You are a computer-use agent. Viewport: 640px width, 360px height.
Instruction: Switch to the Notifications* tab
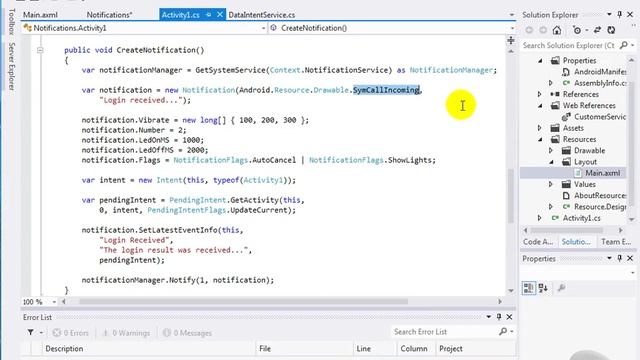click(x=109, y=15)
